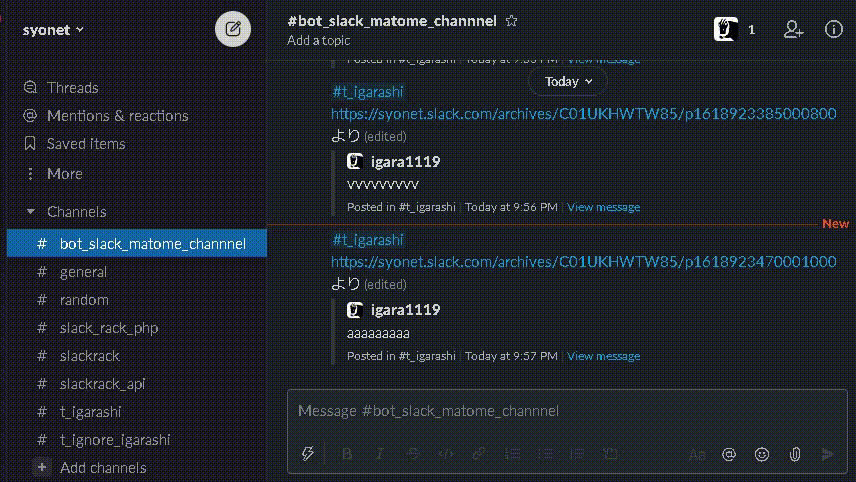856x482 pixels.
Task: Insert a link in message
Action: coord(479,454)
